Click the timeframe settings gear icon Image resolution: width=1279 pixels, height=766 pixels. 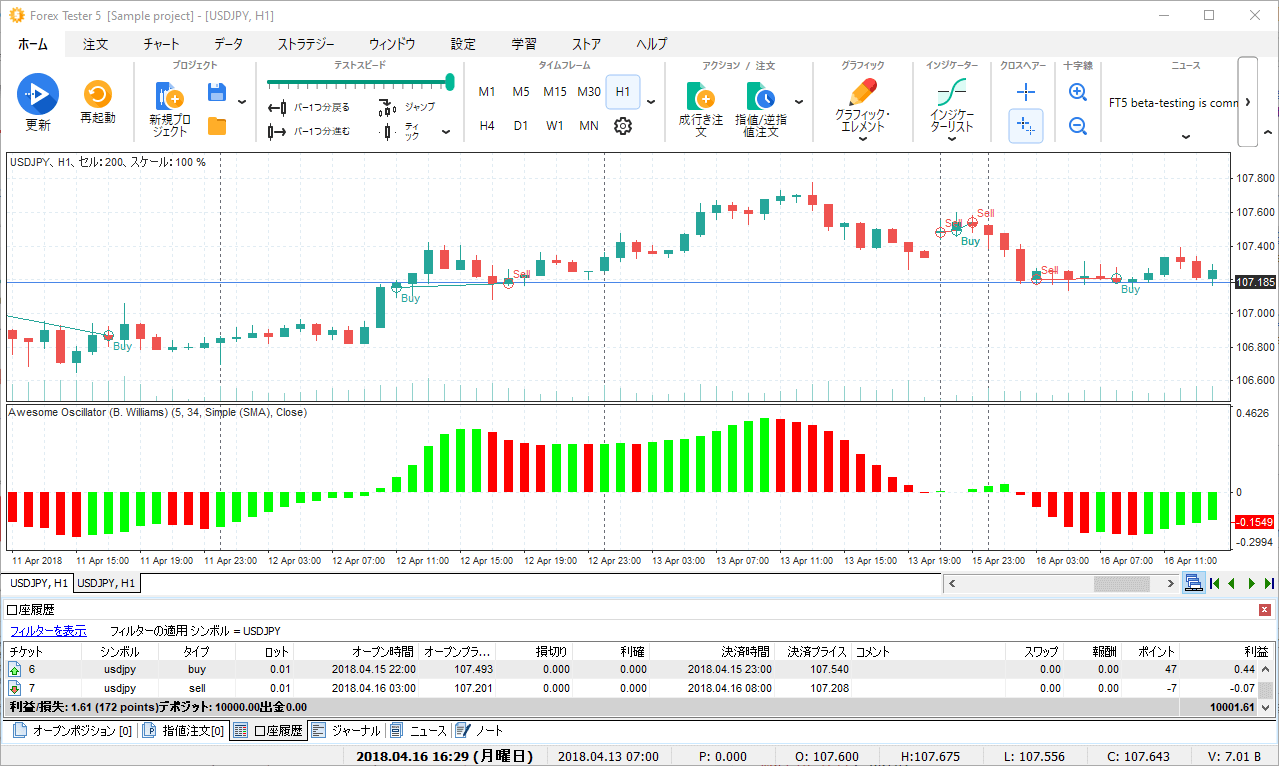pyautogui.click(x=623, y=126)
